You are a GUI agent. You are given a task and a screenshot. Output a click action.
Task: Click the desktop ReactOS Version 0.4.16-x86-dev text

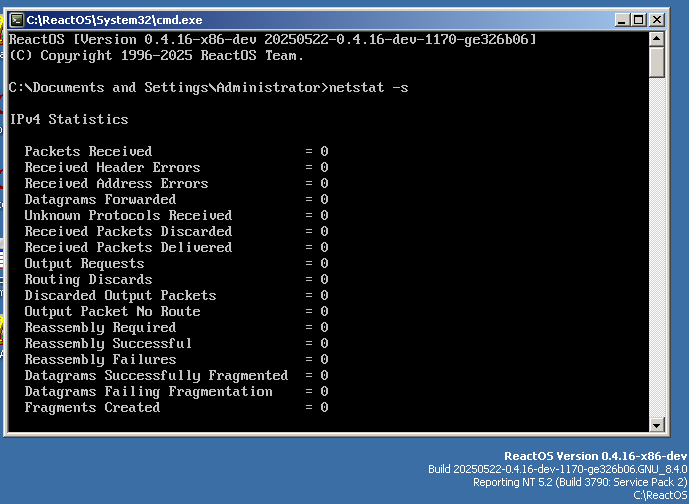595,456
